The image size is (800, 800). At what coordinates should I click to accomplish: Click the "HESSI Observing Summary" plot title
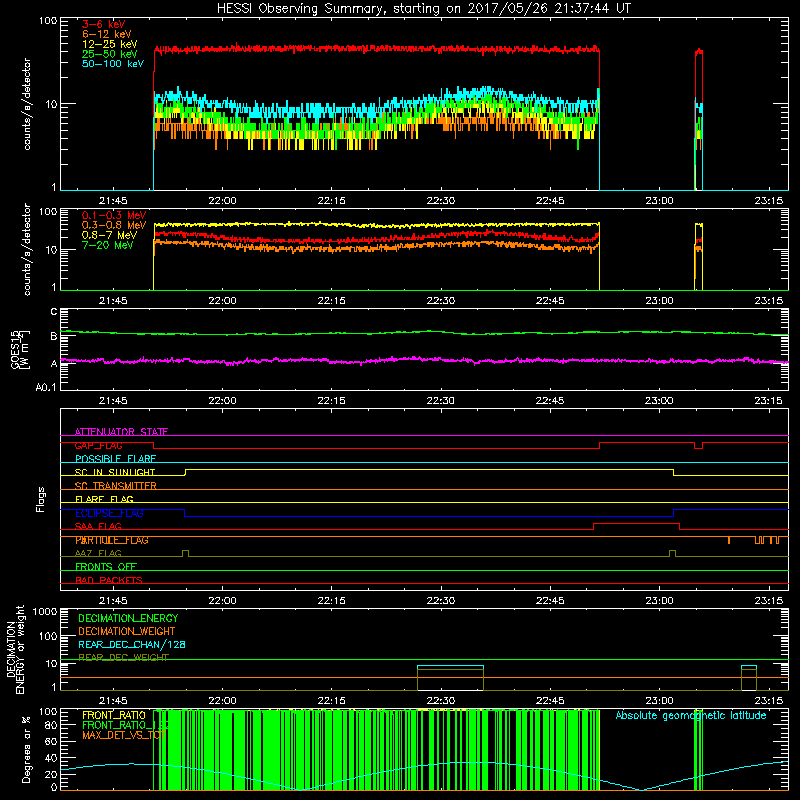423,9
